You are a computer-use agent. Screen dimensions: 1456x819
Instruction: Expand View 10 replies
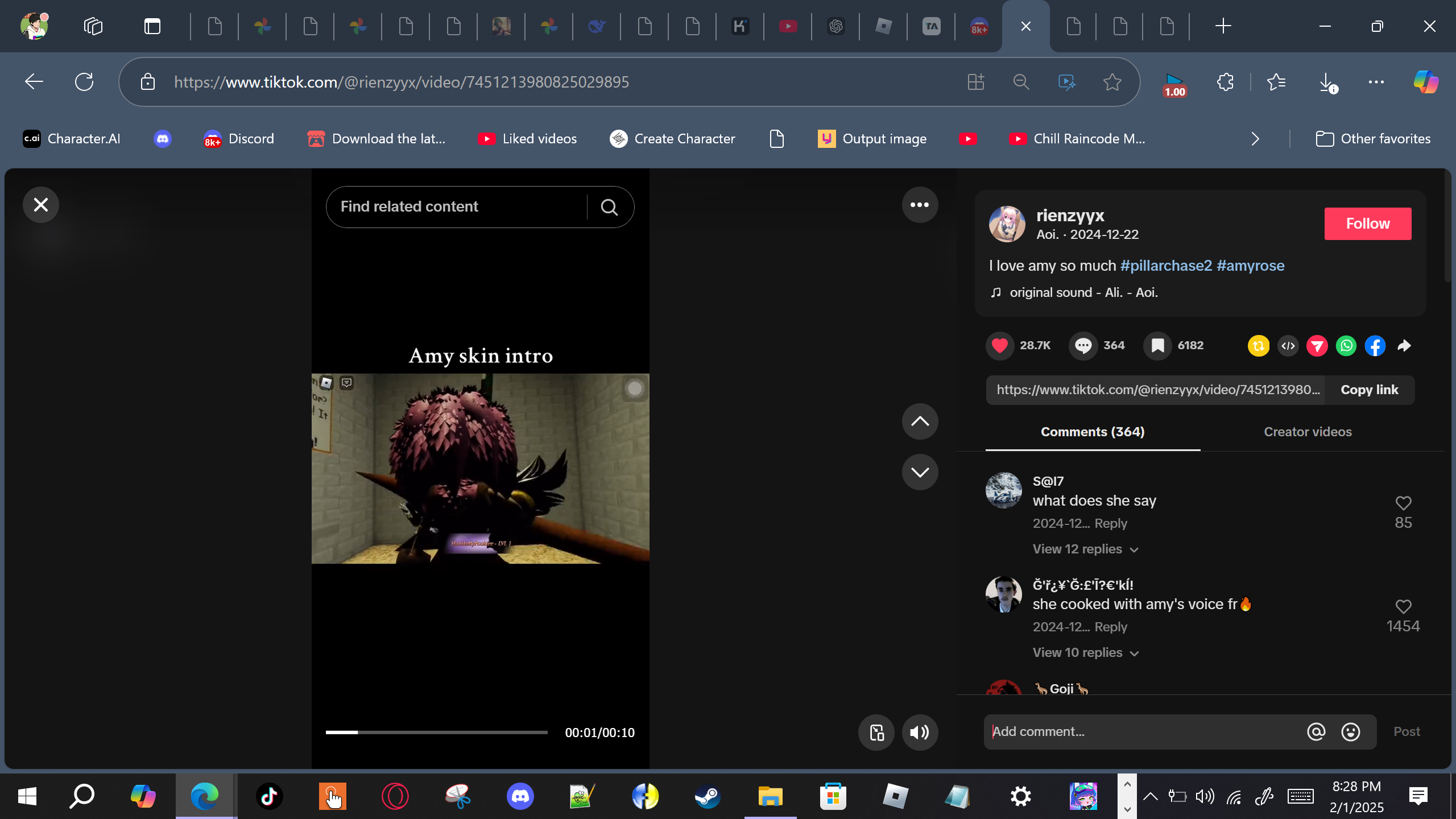click(x=1085, y=653)
